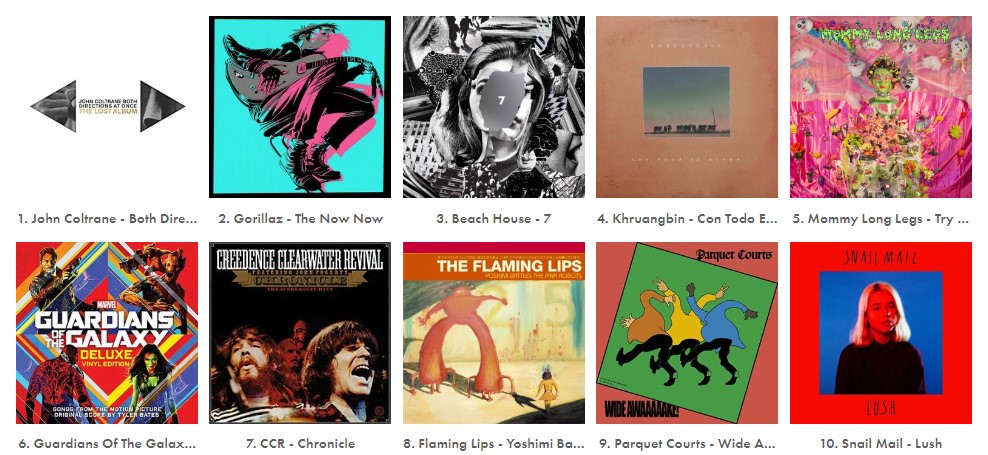Follow the '9. Parquet Courts - Wide A...' link
This screenshot has width=988, height=455.
(687, 444)
